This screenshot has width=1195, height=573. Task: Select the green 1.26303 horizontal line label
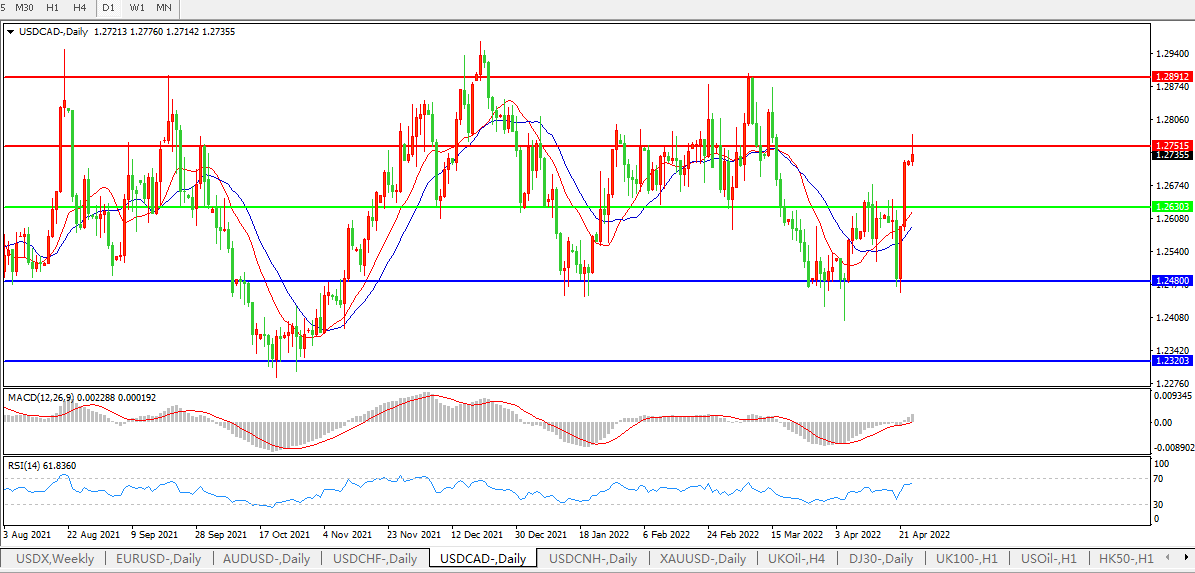click(1171, 206)
